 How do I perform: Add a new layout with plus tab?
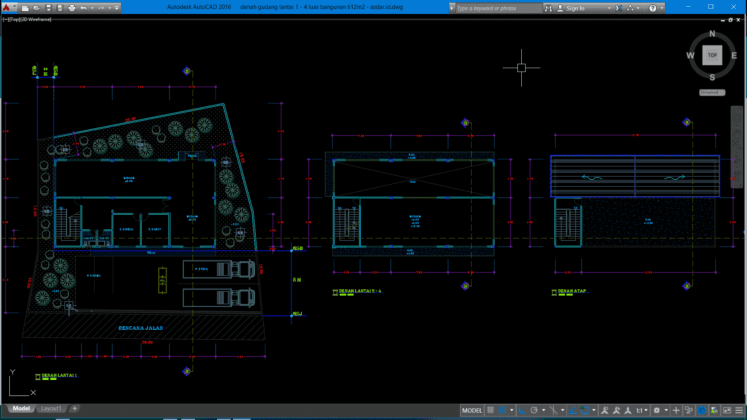74,409
